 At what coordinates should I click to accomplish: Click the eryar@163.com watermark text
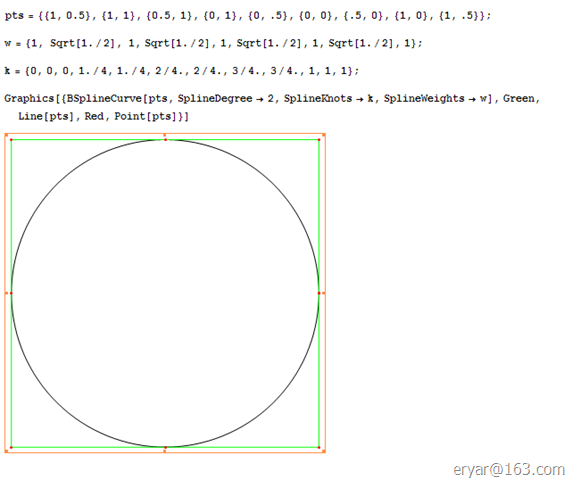509,470
